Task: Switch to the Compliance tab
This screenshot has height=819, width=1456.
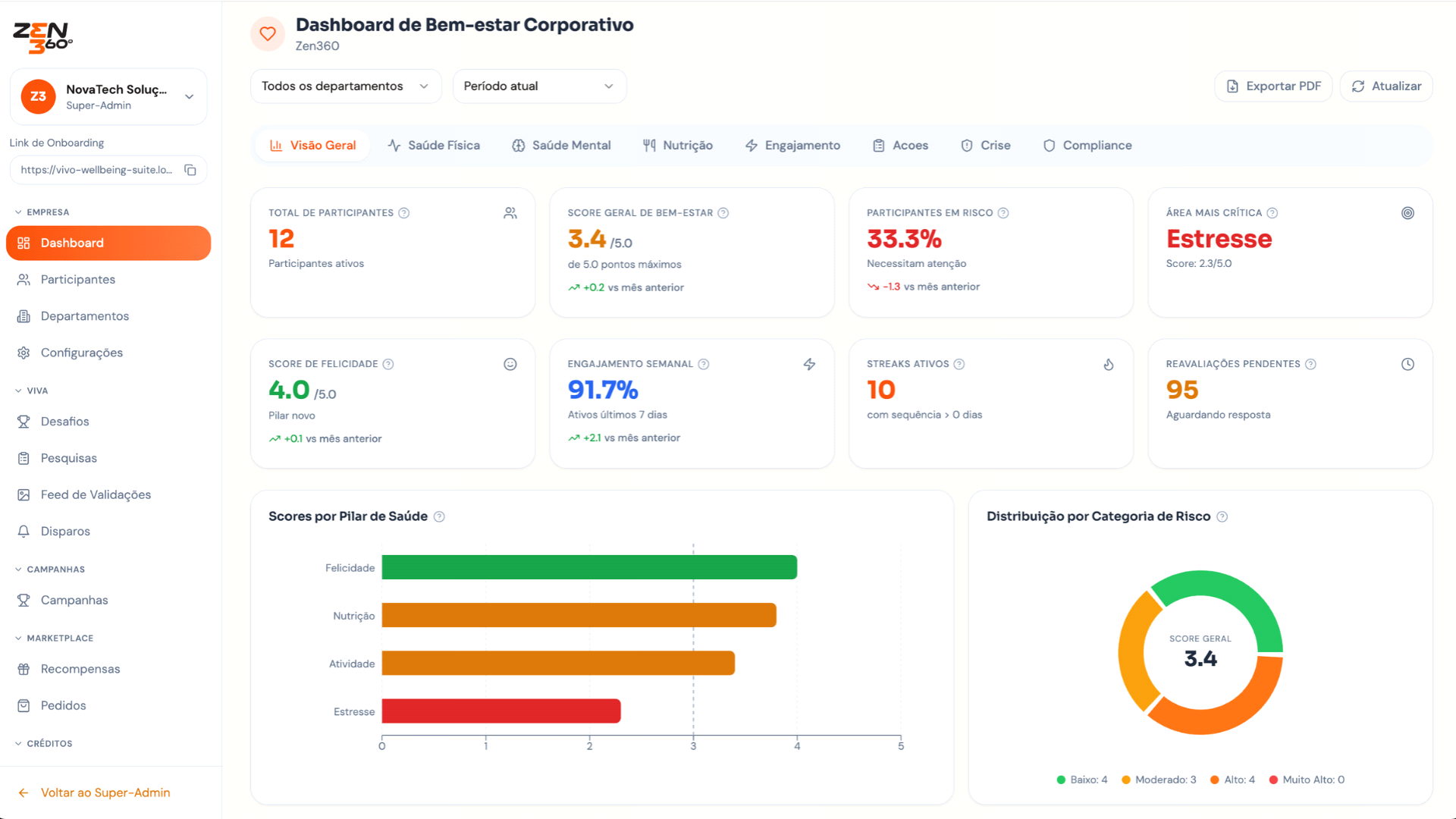Action: [x=1087, y=146]
